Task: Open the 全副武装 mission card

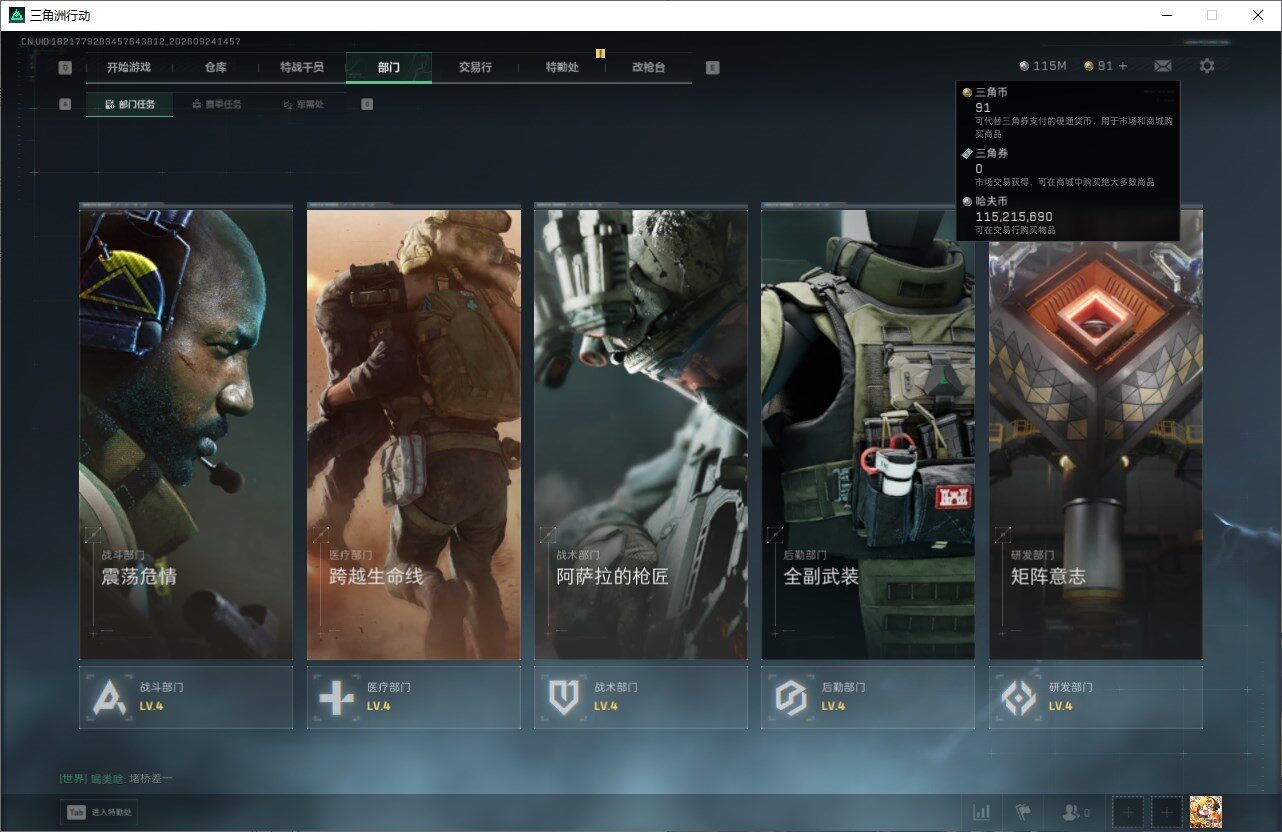Action: (x=868, y=433)
